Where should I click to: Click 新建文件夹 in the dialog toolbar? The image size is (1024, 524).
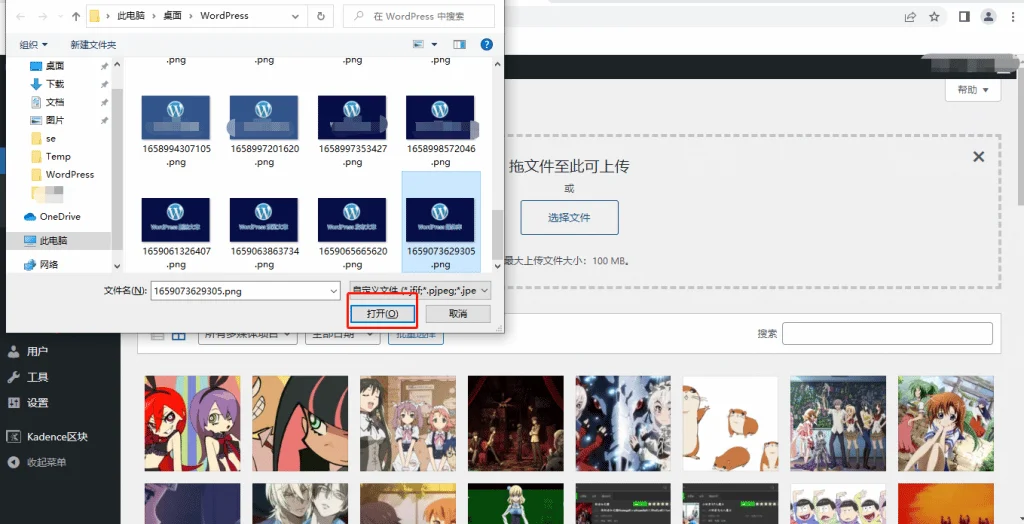(x=93, y=44)
